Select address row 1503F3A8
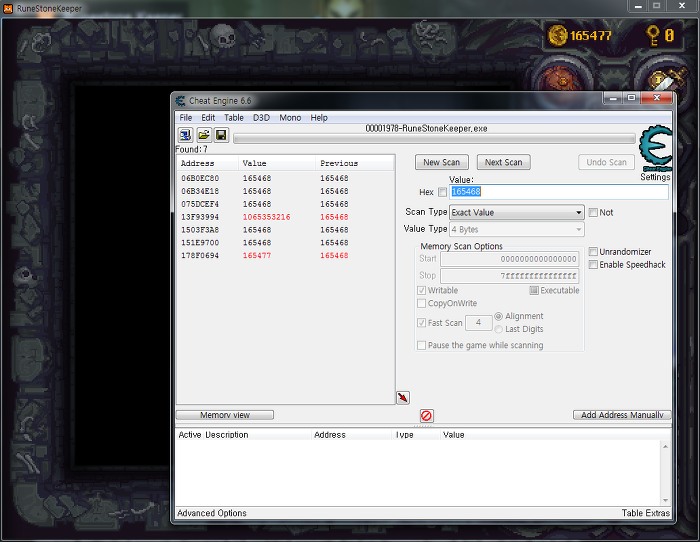 pyautogui.click(x=286, y=230)
